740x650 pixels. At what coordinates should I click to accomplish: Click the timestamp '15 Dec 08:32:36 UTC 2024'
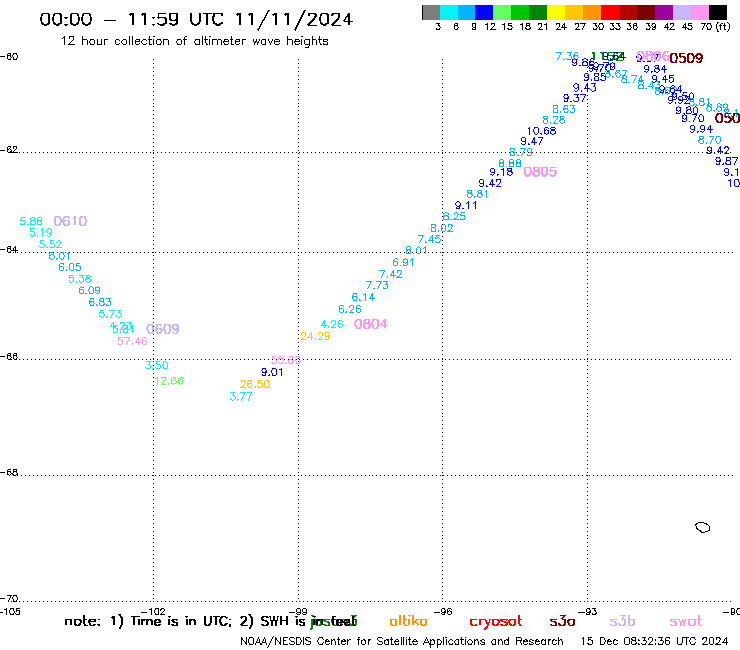point(654,641)
